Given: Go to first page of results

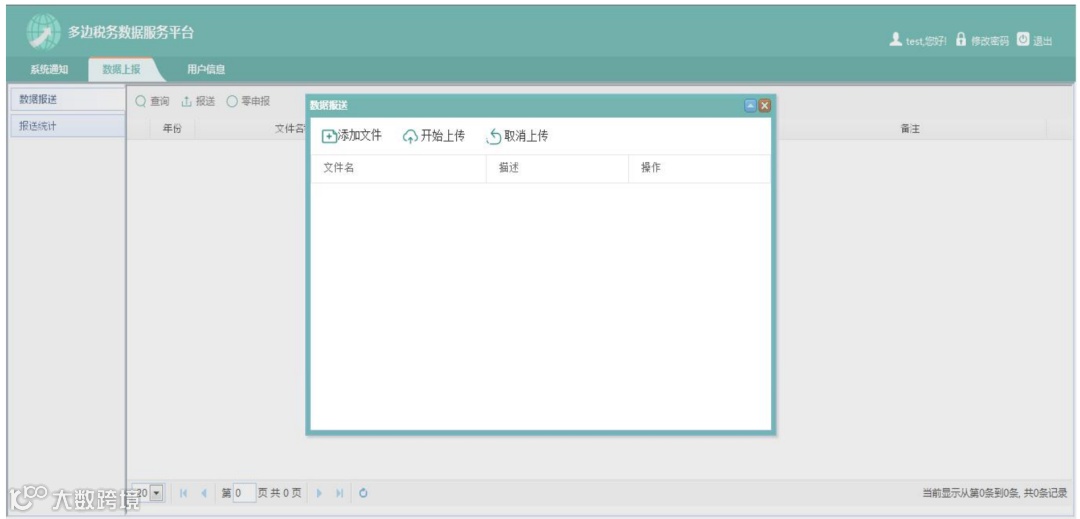Looking at the screenshot, I should pos(183,493).
